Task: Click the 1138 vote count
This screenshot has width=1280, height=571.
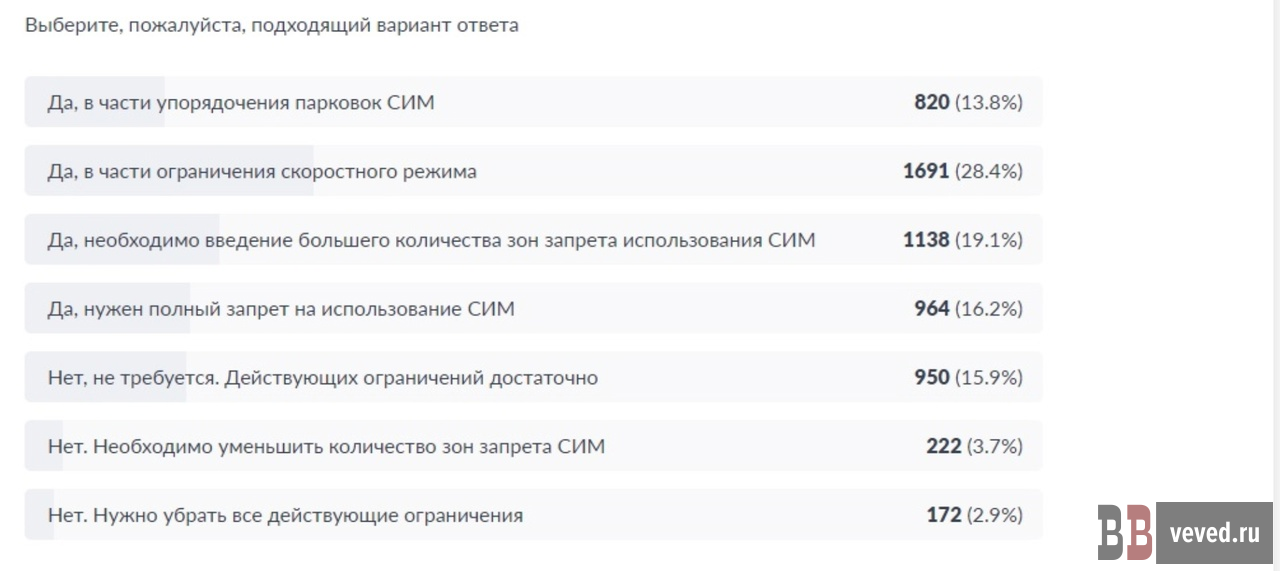Action: (925, 240)
